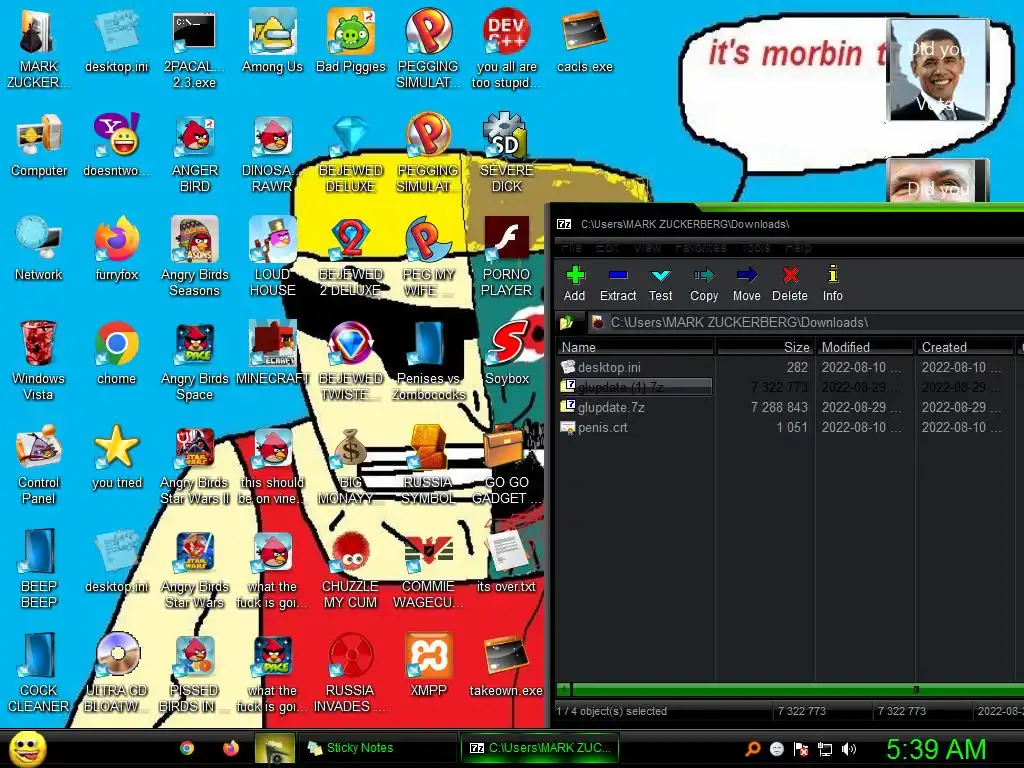Open the File menu in 7-Zip
1024x768 pixels.
tap(571, 248)
